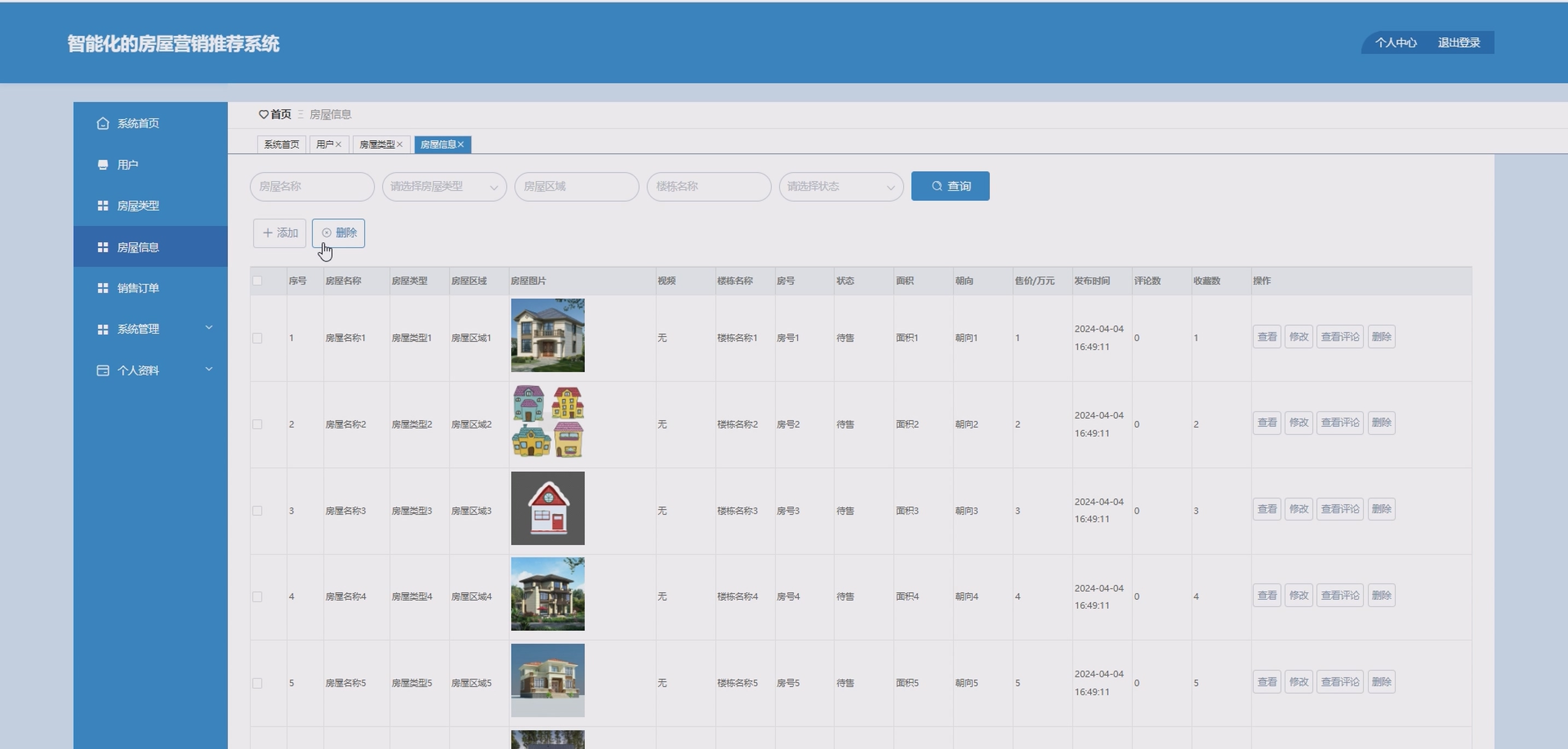Click row 删除 button for 房屋名称2

1381,422
